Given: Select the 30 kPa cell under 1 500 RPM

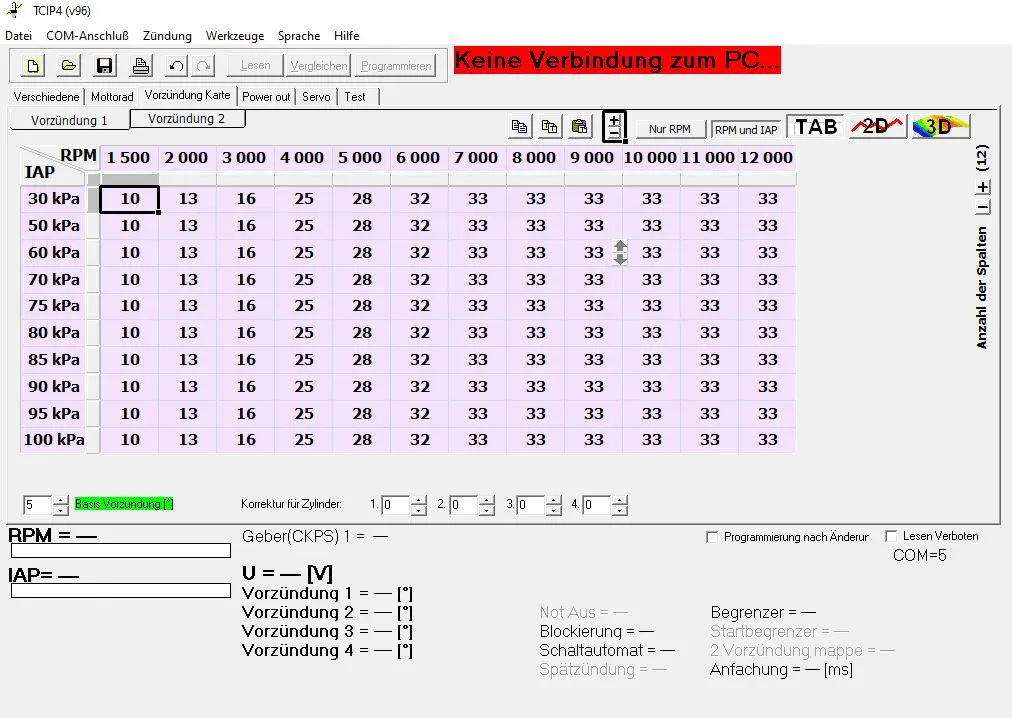Looking at the screenshot, I should click(129, 199).
